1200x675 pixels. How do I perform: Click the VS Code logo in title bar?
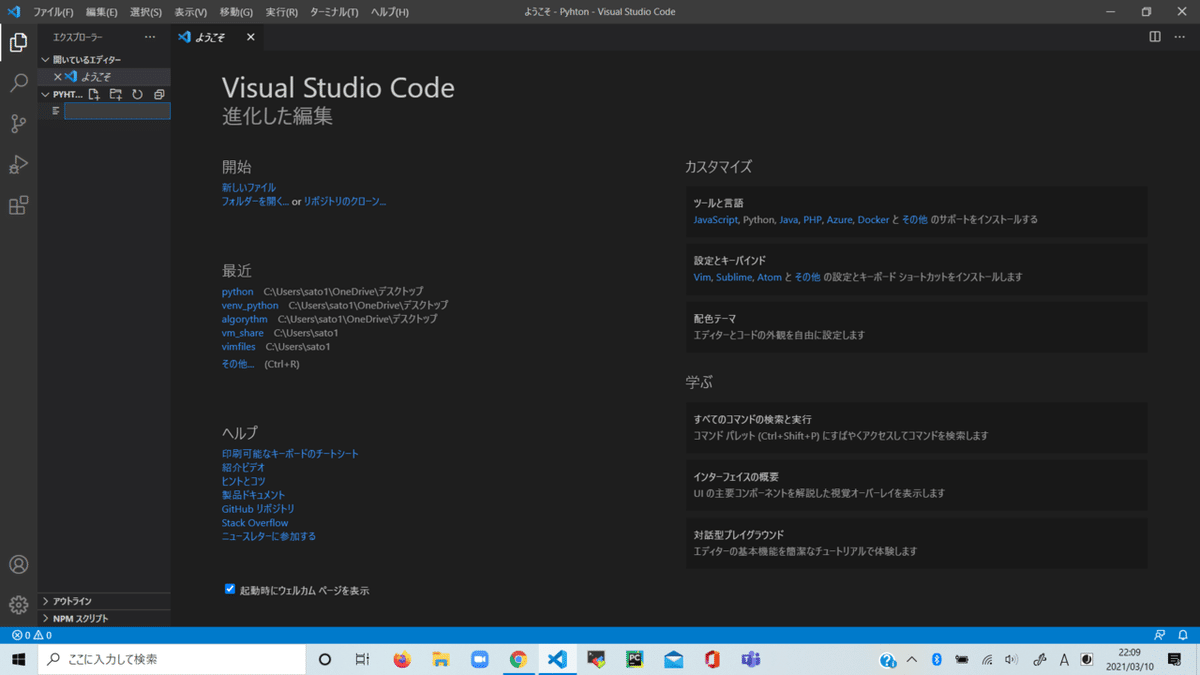click(14, 12)
